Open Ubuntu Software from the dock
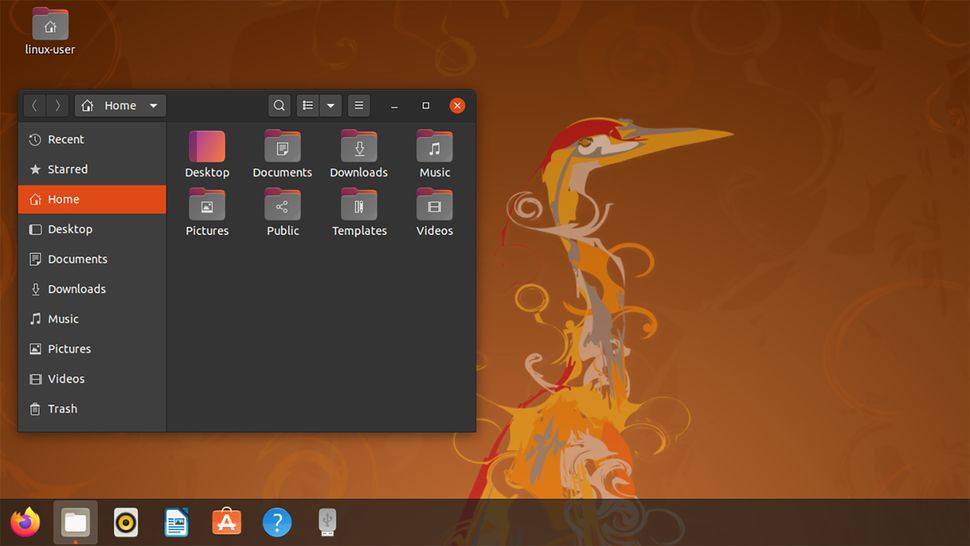The width and height of the screenshot is (970, 546). tap(226, 523)
